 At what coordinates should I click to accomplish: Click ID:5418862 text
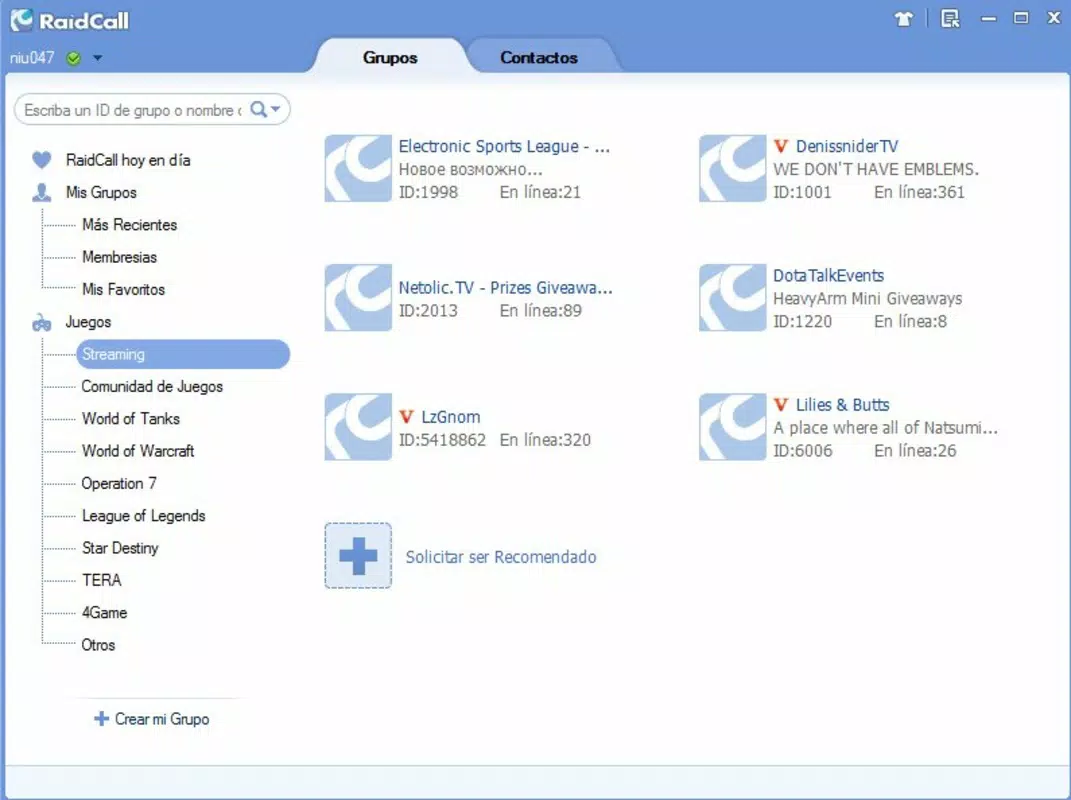[x=442, y=440]
